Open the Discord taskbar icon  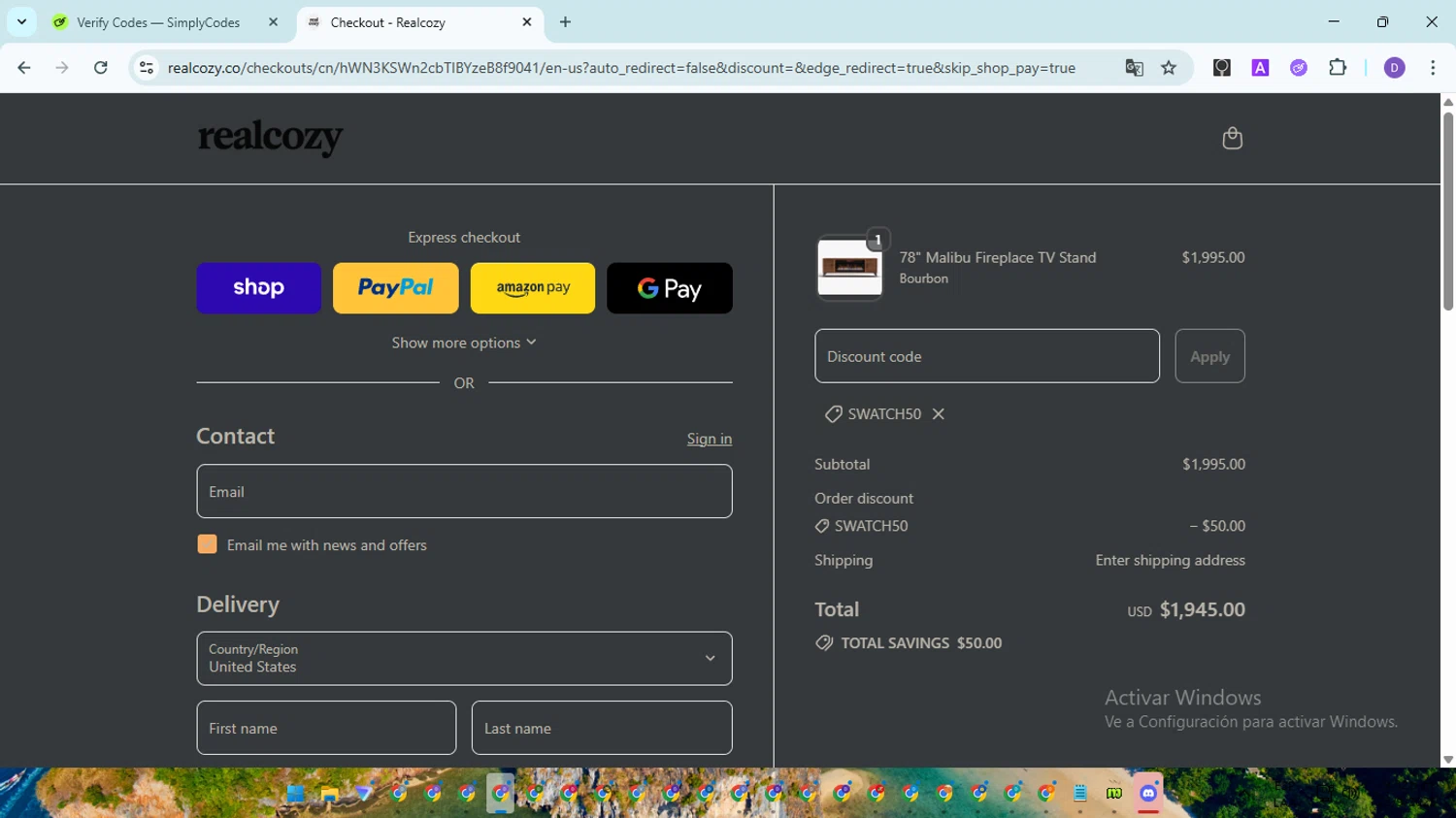tap(1148, 793)
